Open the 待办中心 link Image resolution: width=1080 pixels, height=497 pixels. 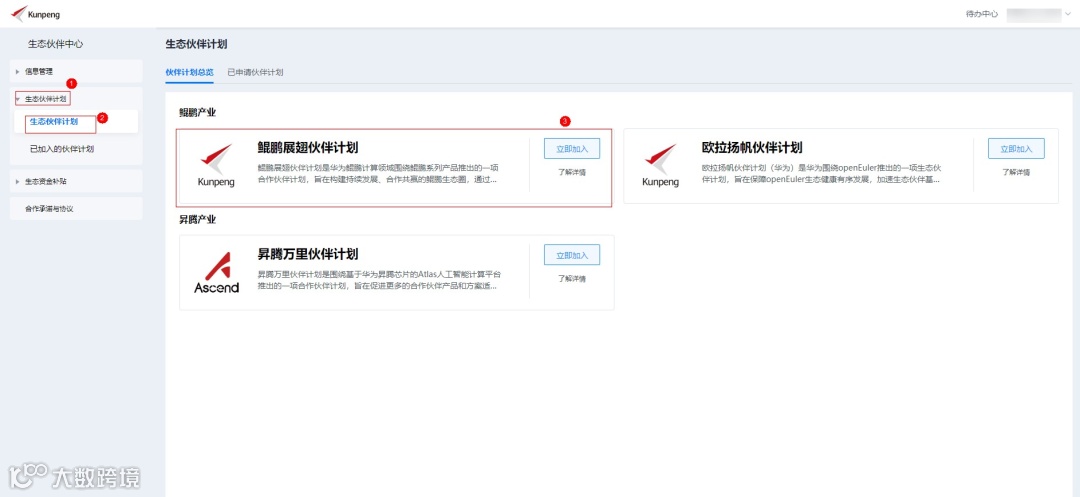pos(982,14)
